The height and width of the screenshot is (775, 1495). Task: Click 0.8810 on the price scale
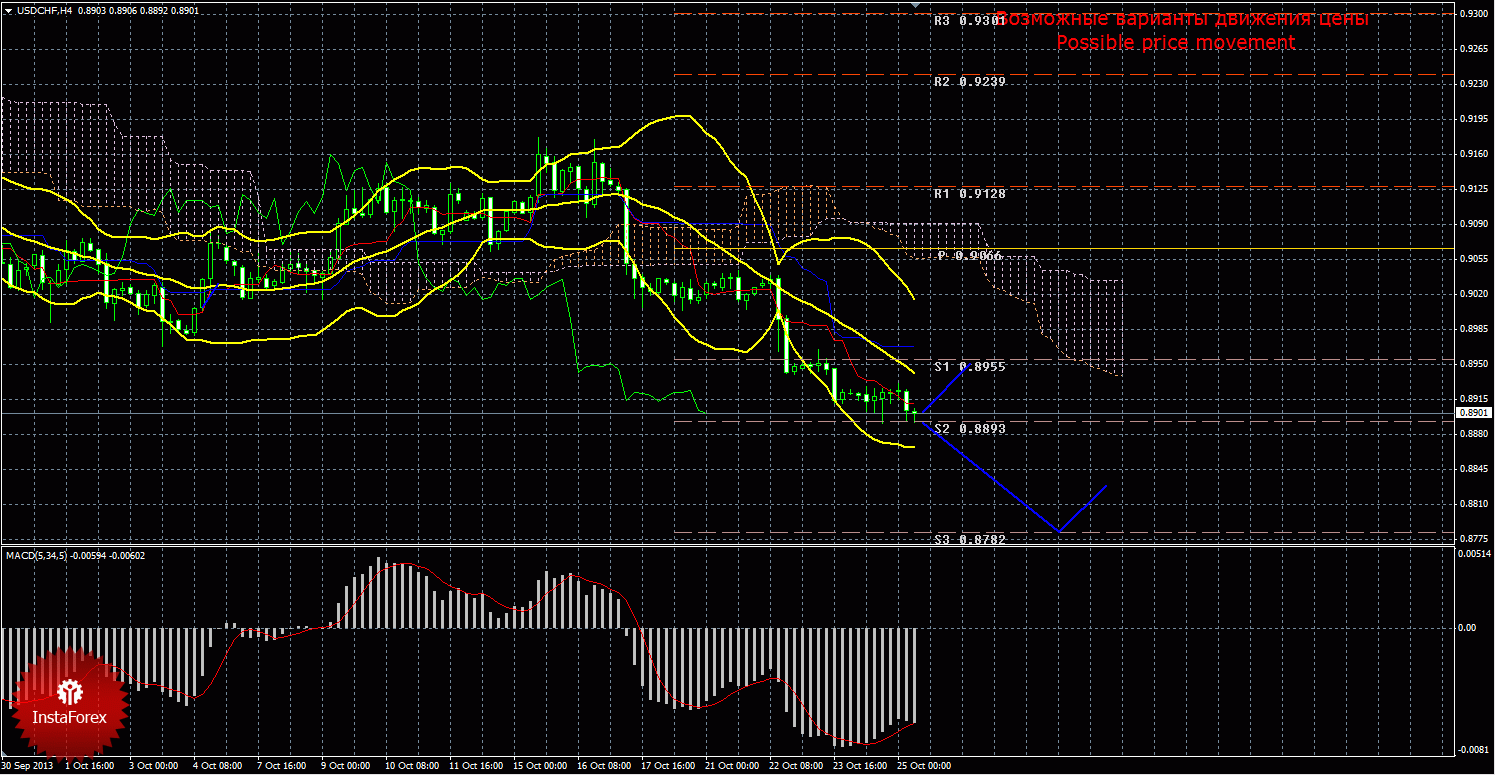point(1475,504)
